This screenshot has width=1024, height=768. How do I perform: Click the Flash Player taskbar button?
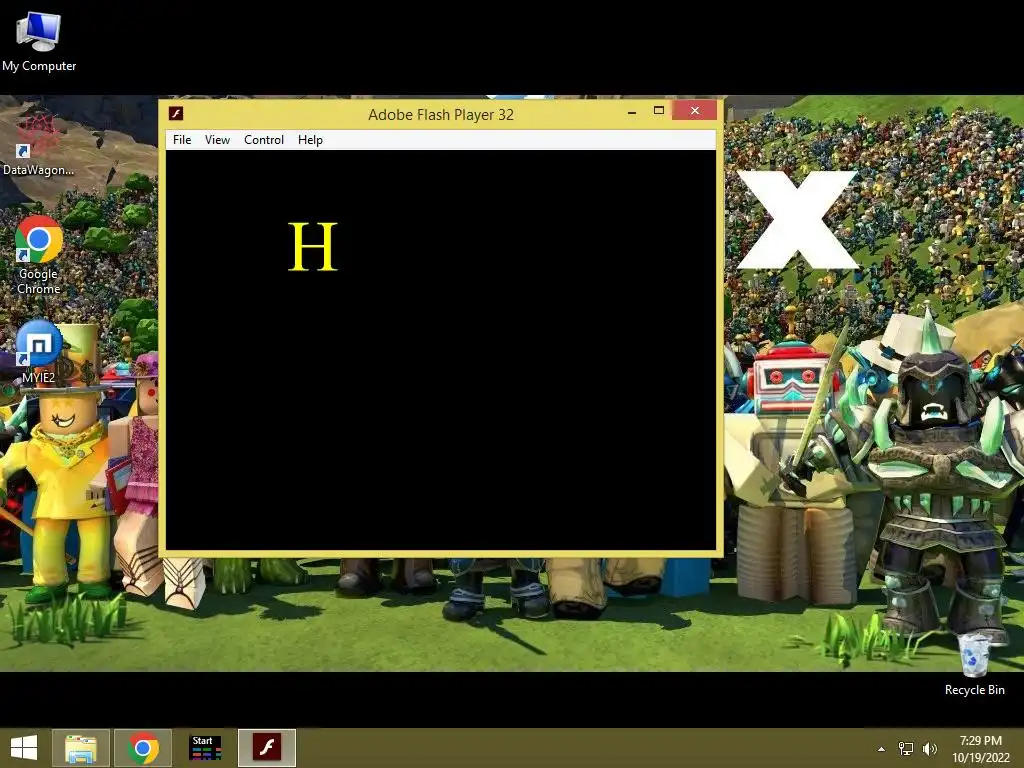(266, 748)
